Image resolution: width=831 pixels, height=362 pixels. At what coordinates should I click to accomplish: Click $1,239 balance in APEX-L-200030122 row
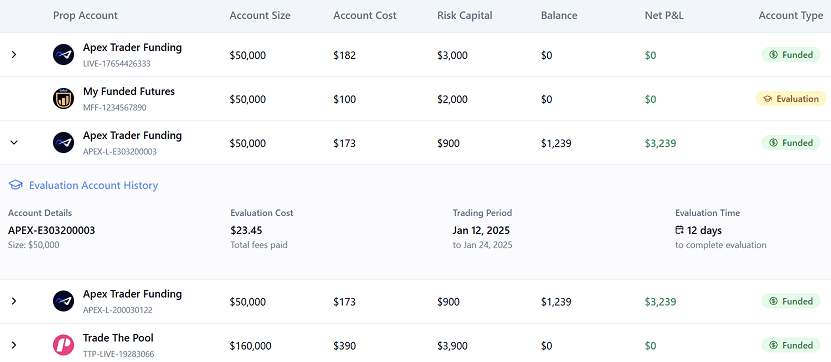point(556,302)
